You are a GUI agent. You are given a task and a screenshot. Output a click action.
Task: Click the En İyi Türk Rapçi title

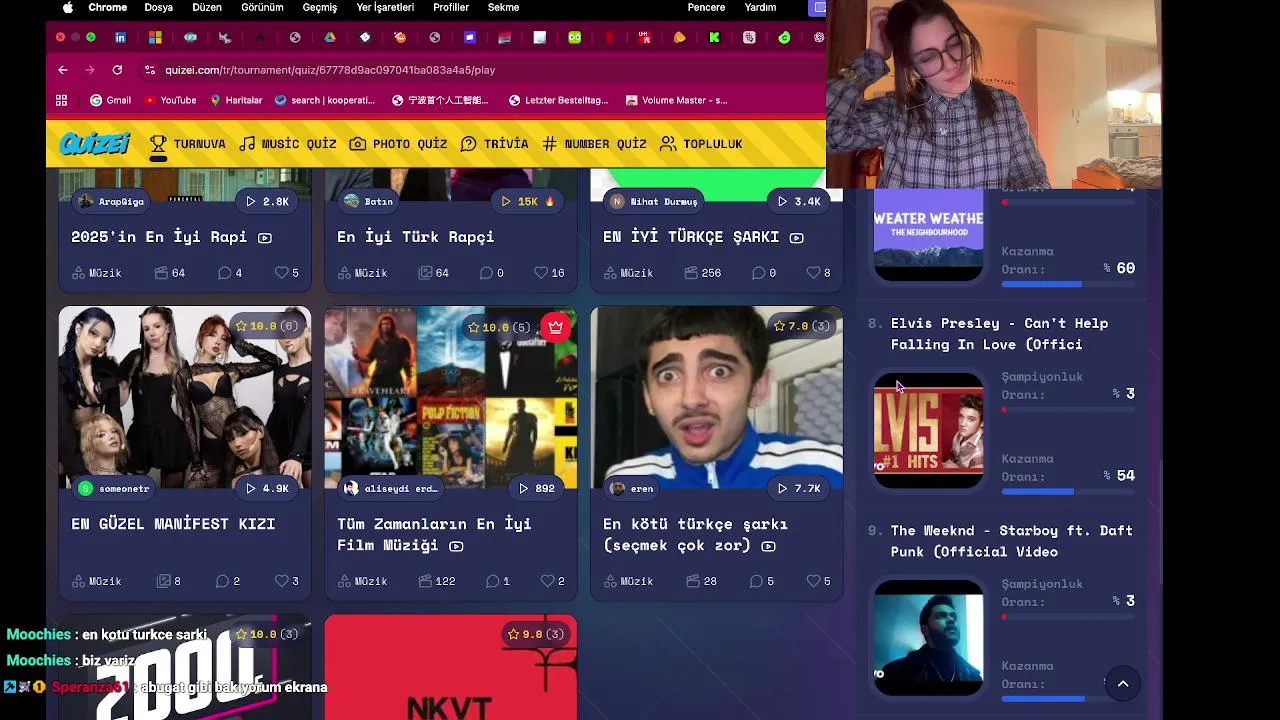tap(416, 237)
